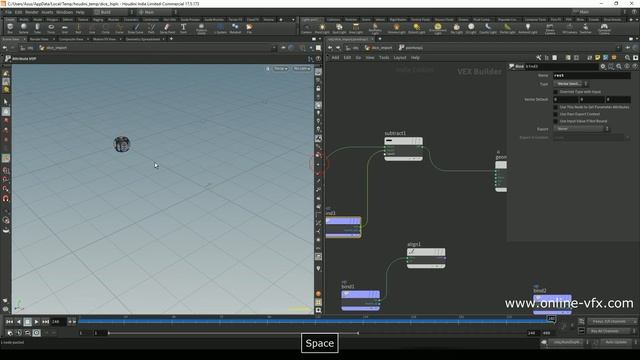Image resolution: width=640 pixels, height=360 pixels.
Task: Toggle Override Type with Input checkbox
Action: pos(556,92)
